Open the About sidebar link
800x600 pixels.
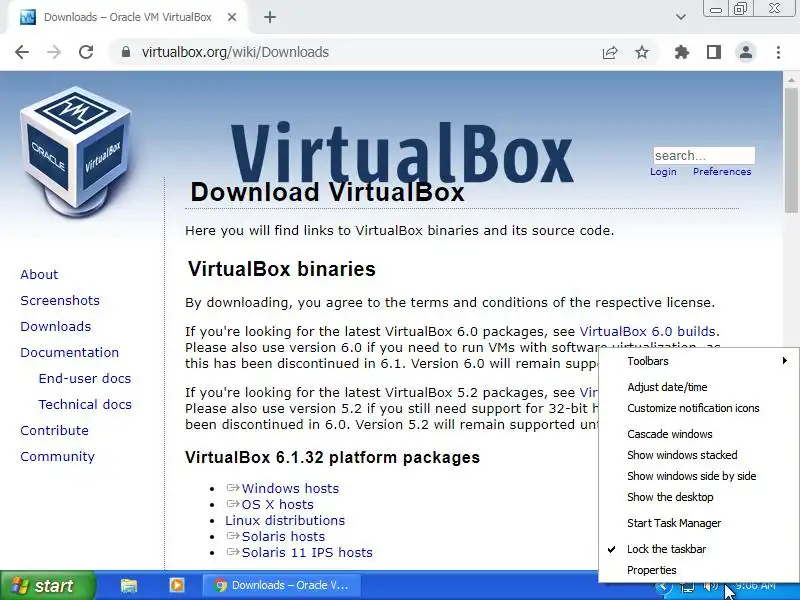tap(39, 274)
